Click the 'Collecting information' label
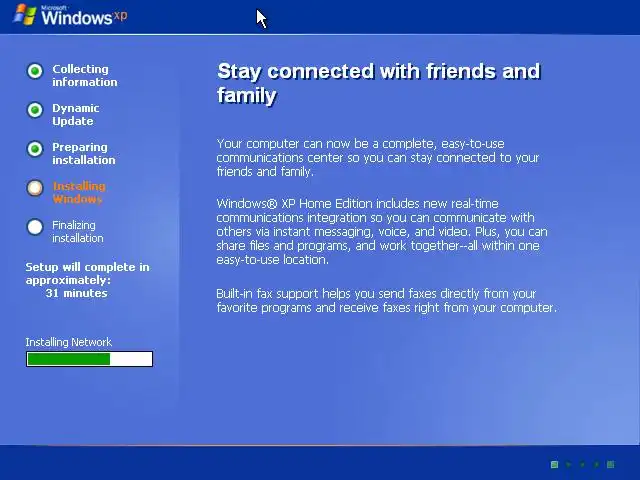Viewport: 640px width, 480px height. pyautogui.click(x=84, y=76)
